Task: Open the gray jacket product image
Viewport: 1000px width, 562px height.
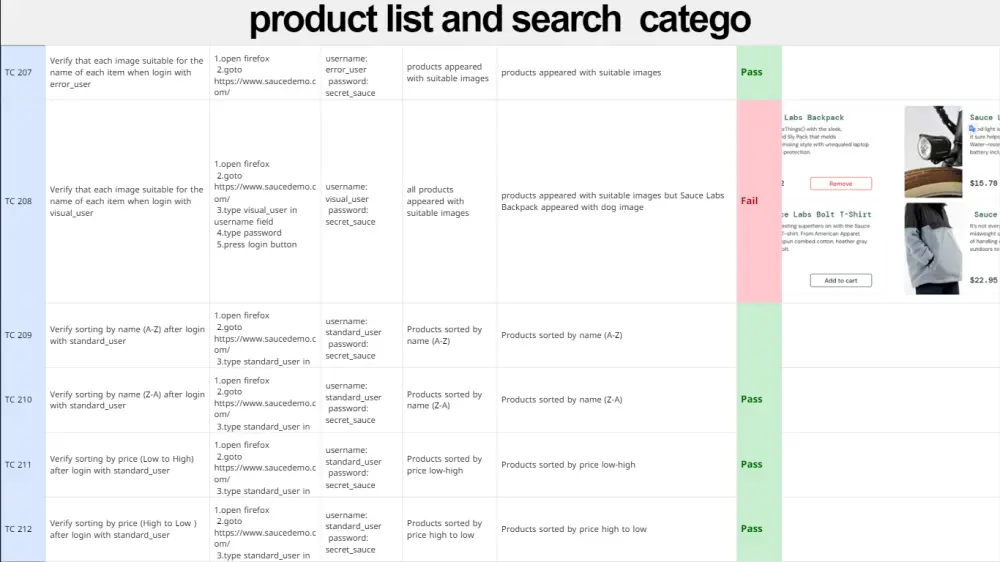Action: point(933,248)
